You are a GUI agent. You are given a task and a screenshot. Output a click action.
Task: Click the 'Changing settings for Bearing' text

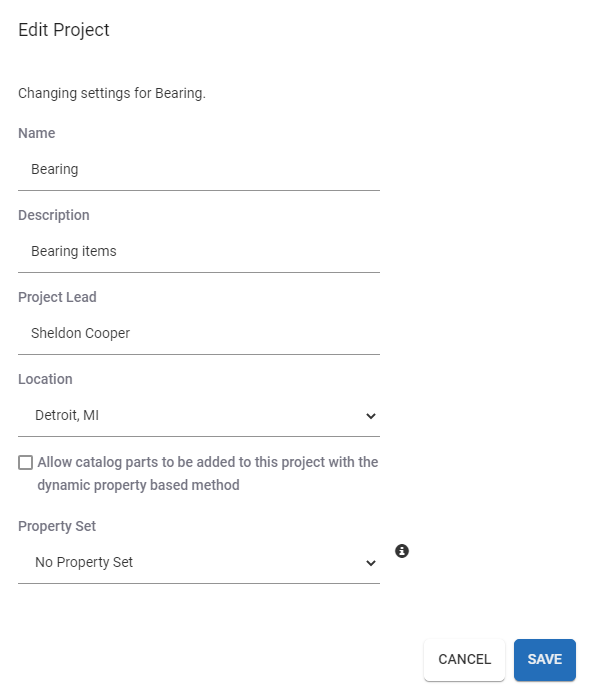click(x=112, y=93)
